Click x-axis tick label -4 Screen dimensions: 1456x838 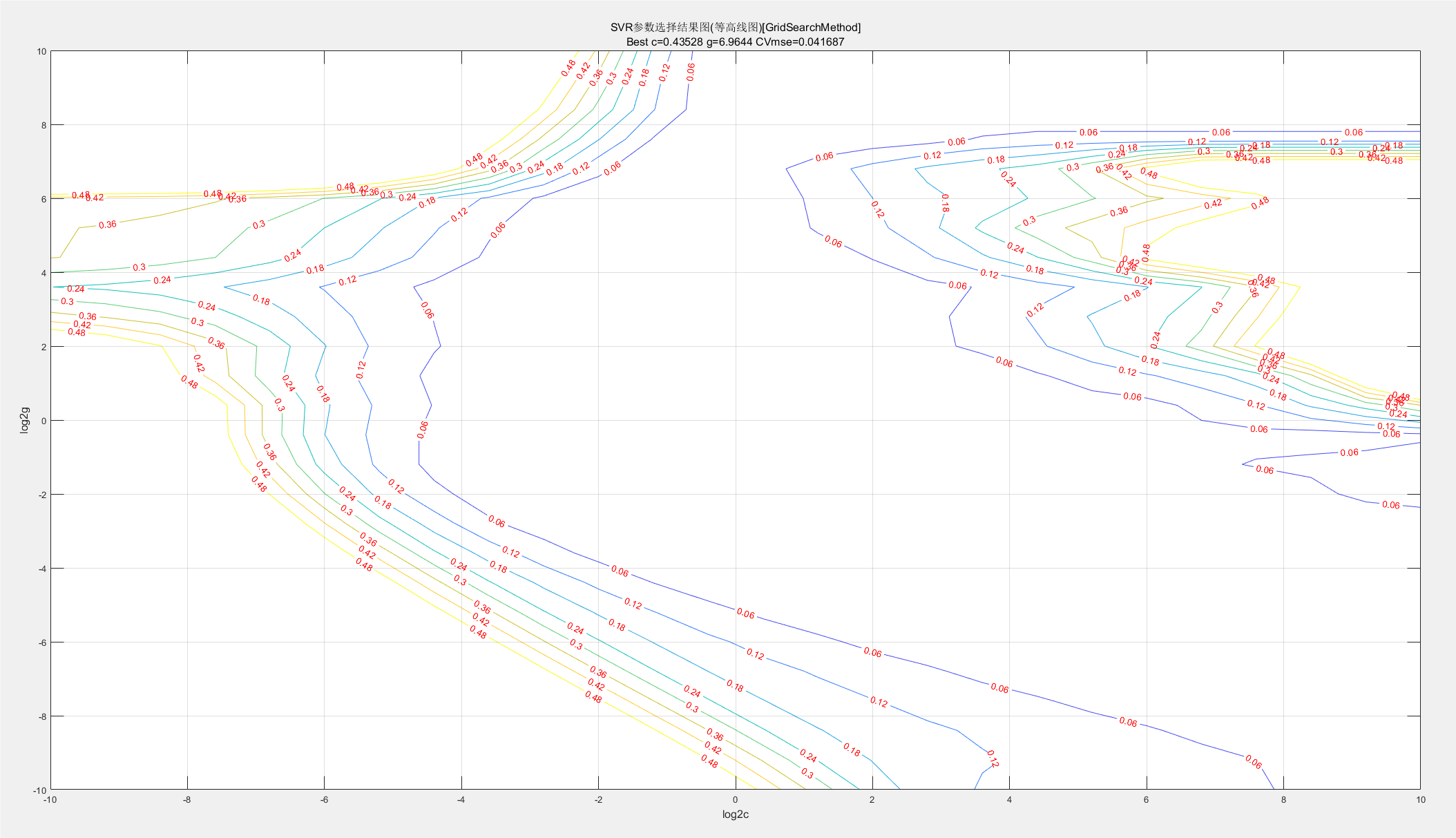(461, 800)
